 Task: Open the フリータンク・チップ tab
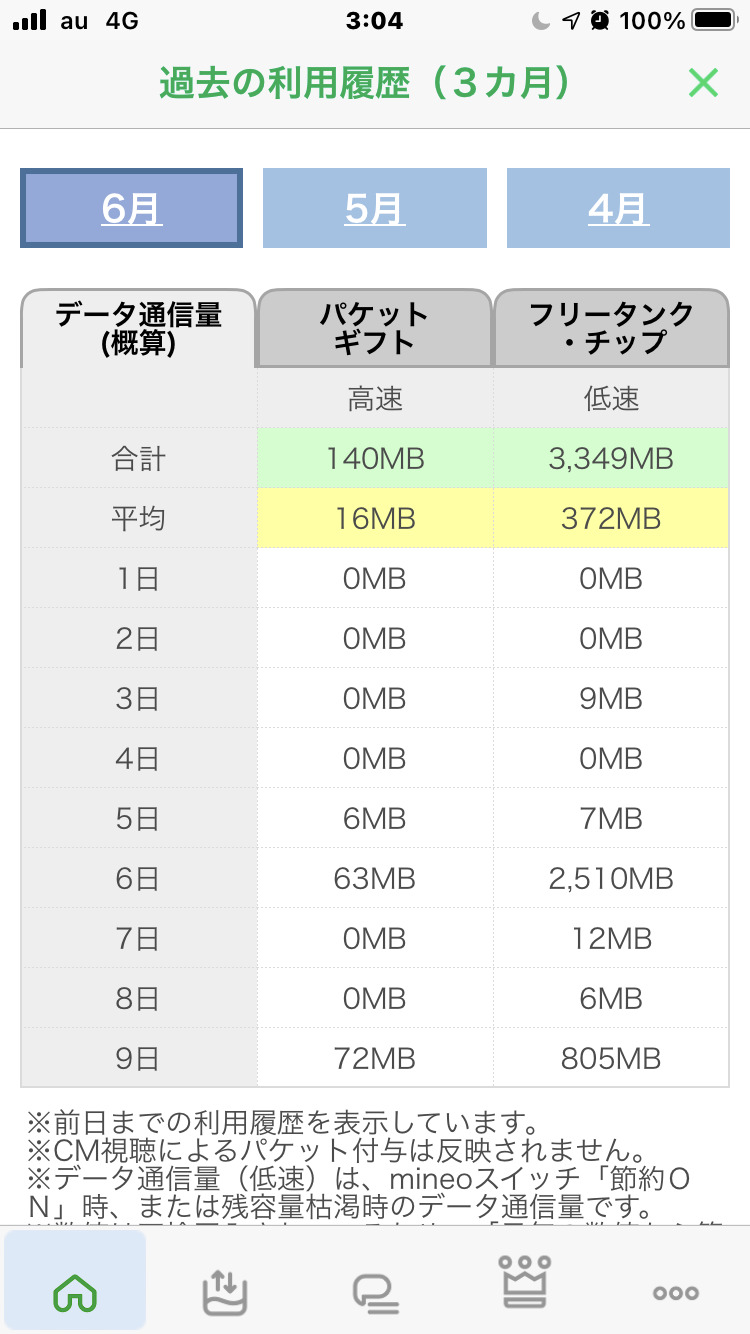[611, 329]
